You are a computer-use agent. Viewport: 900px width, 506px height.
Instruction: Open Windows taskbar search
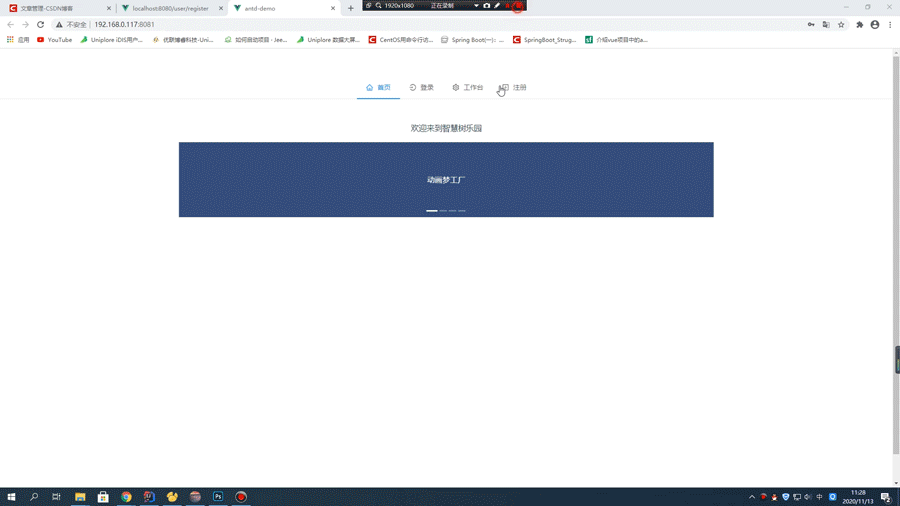pos(34,497)
